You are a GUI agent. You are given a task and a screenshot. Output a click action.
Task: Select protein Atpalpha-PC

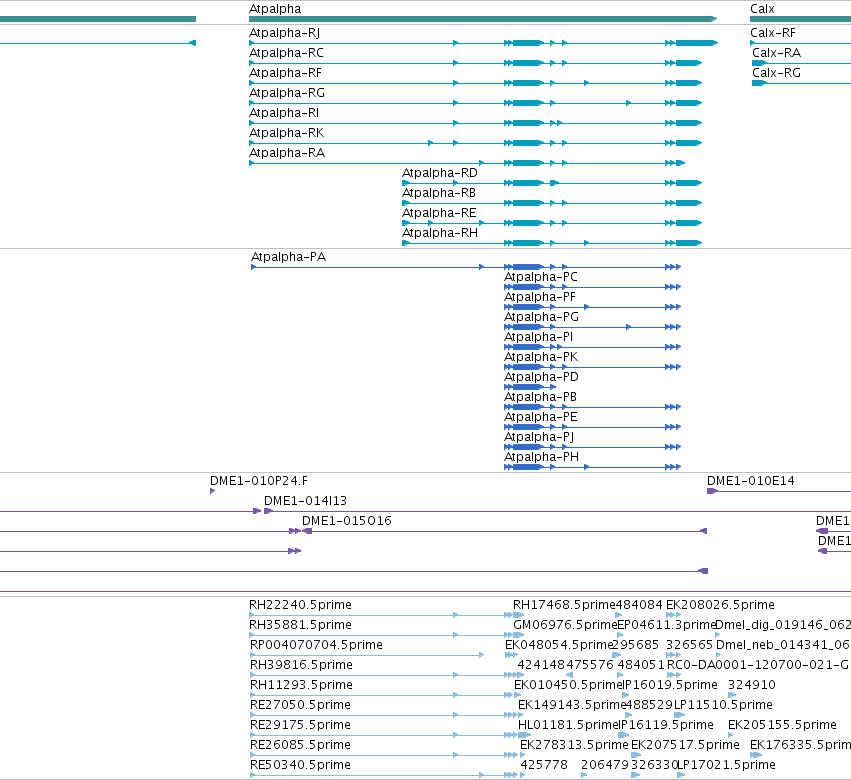tap(541, 277)
